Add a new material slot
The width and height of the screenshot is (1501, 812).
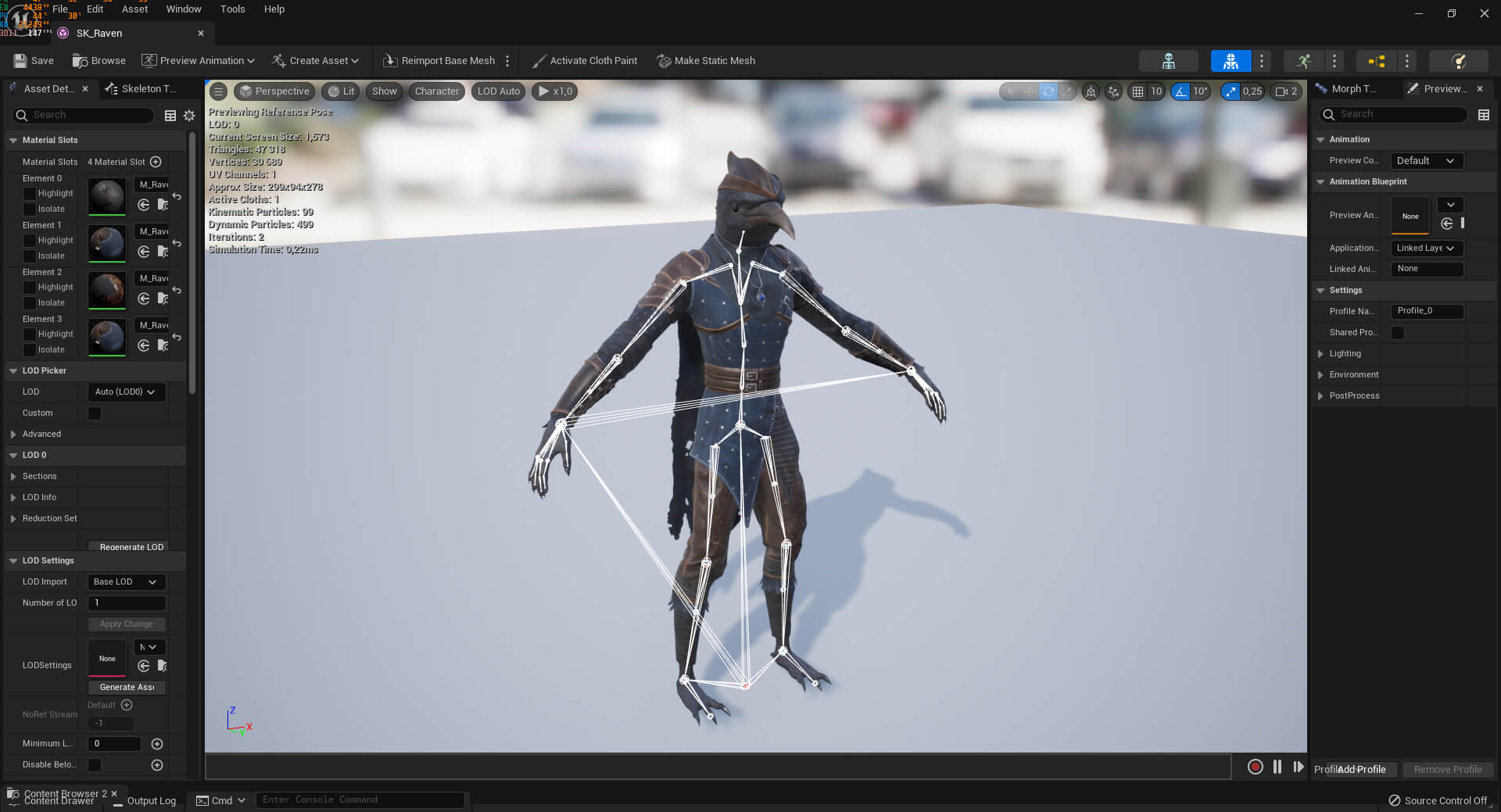click(156, 162)
